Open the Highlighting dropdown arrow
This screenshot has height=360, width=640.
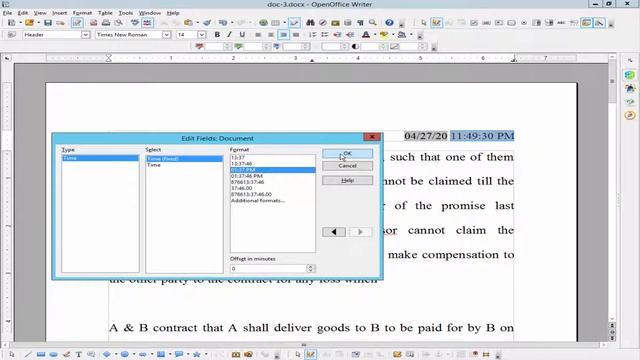click(393, 35)
